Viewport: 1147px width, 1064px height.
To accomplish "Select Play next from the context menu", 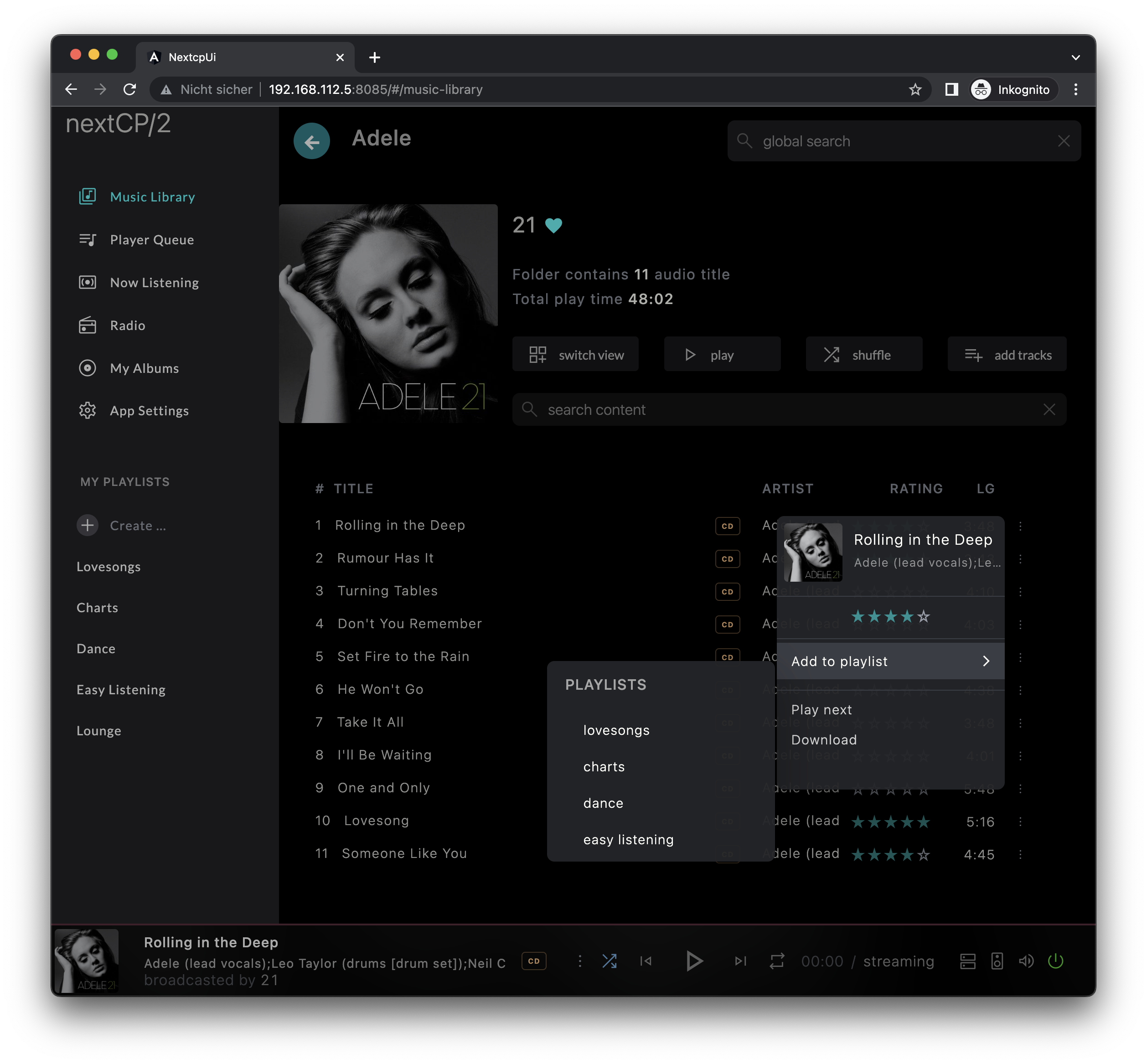I will point(821,709).
